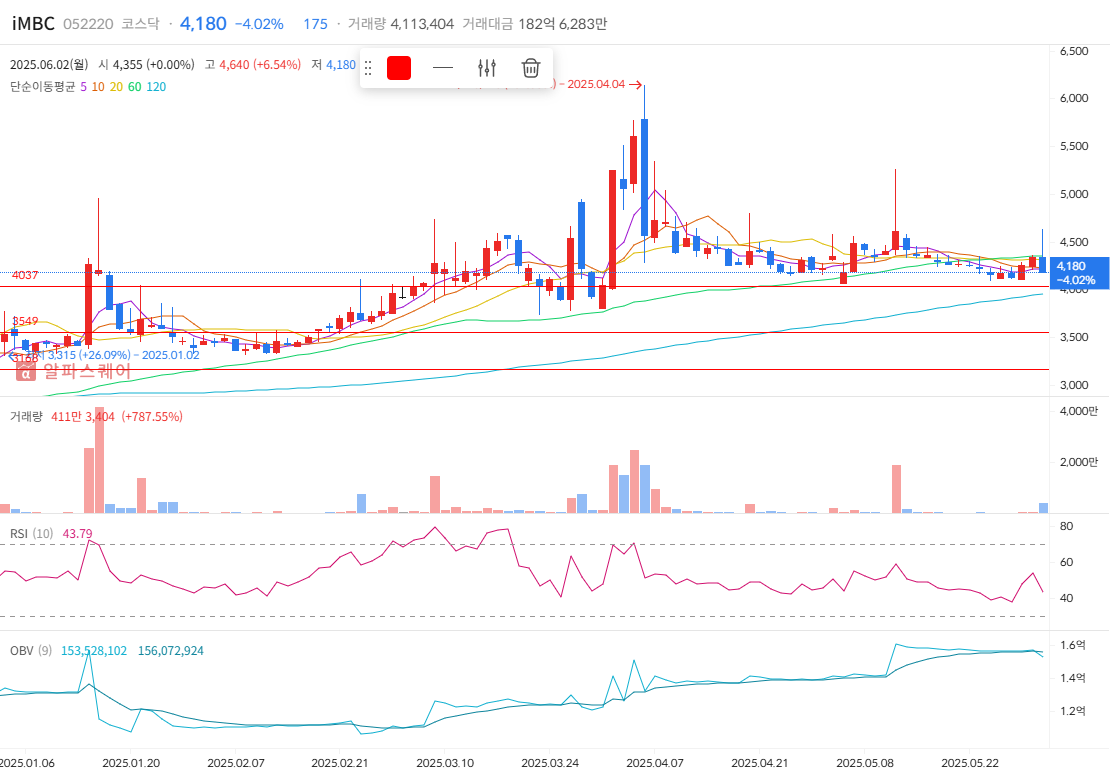Click the open price 시 4,355 (+0.00%)
This screenshot has height=778, width=1110.
coord(147,64)
